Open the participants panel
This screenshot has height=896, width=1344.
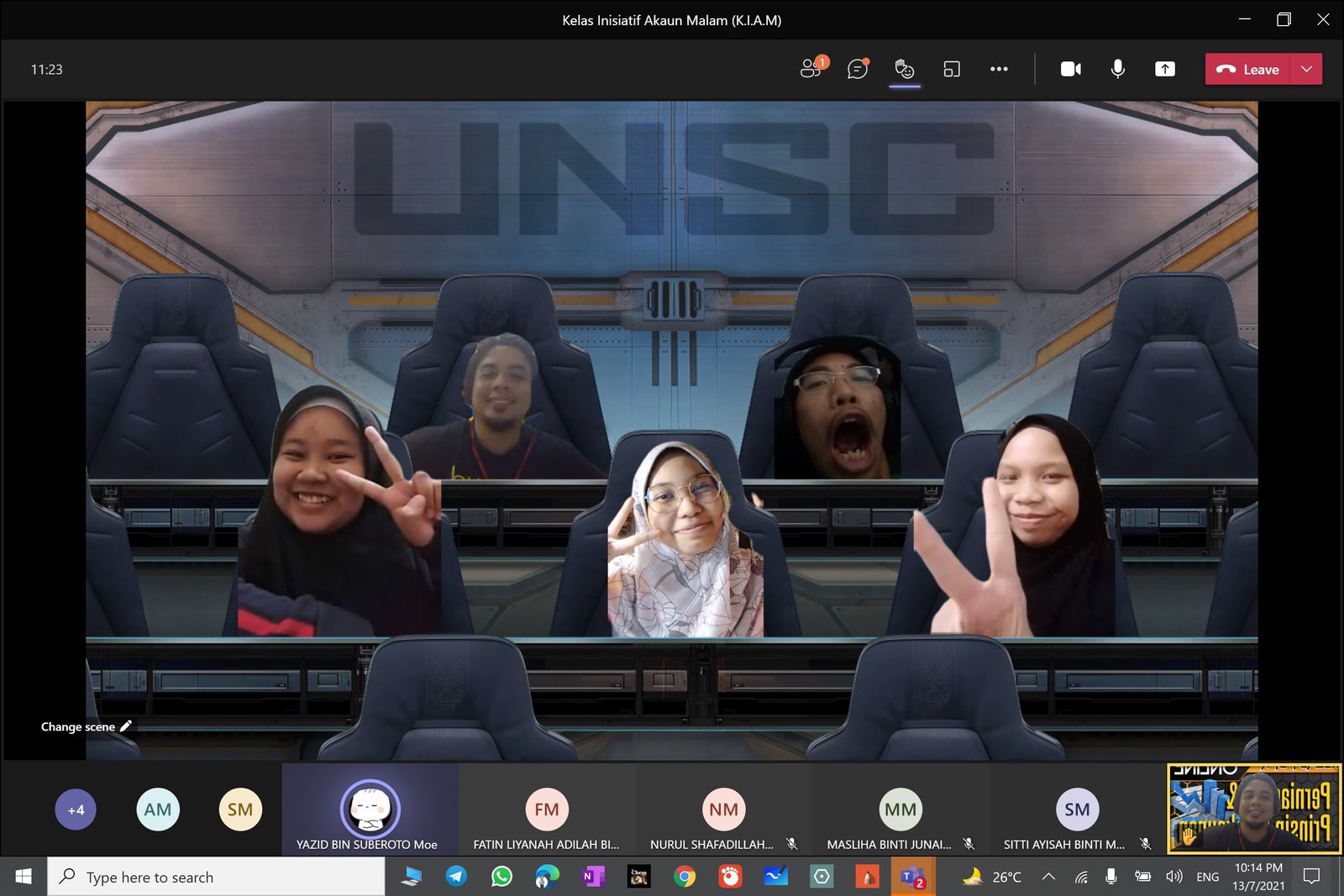pos(812,69)
